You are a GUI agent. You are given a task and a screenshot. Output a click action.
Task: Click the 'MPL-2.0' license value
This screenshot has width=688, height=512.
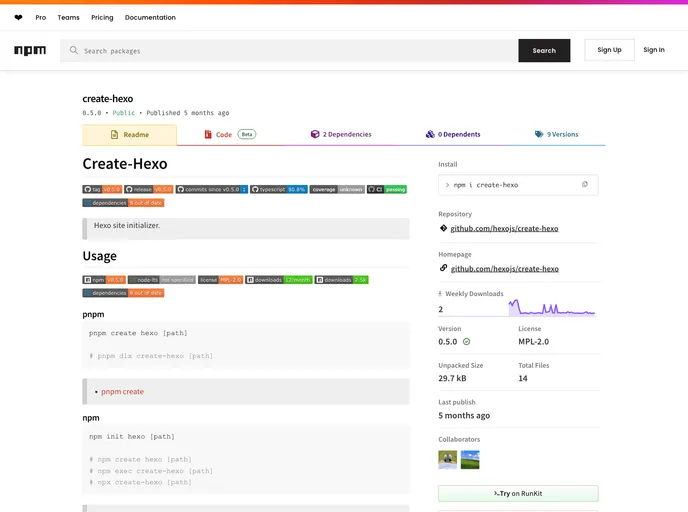pos(534,341)
